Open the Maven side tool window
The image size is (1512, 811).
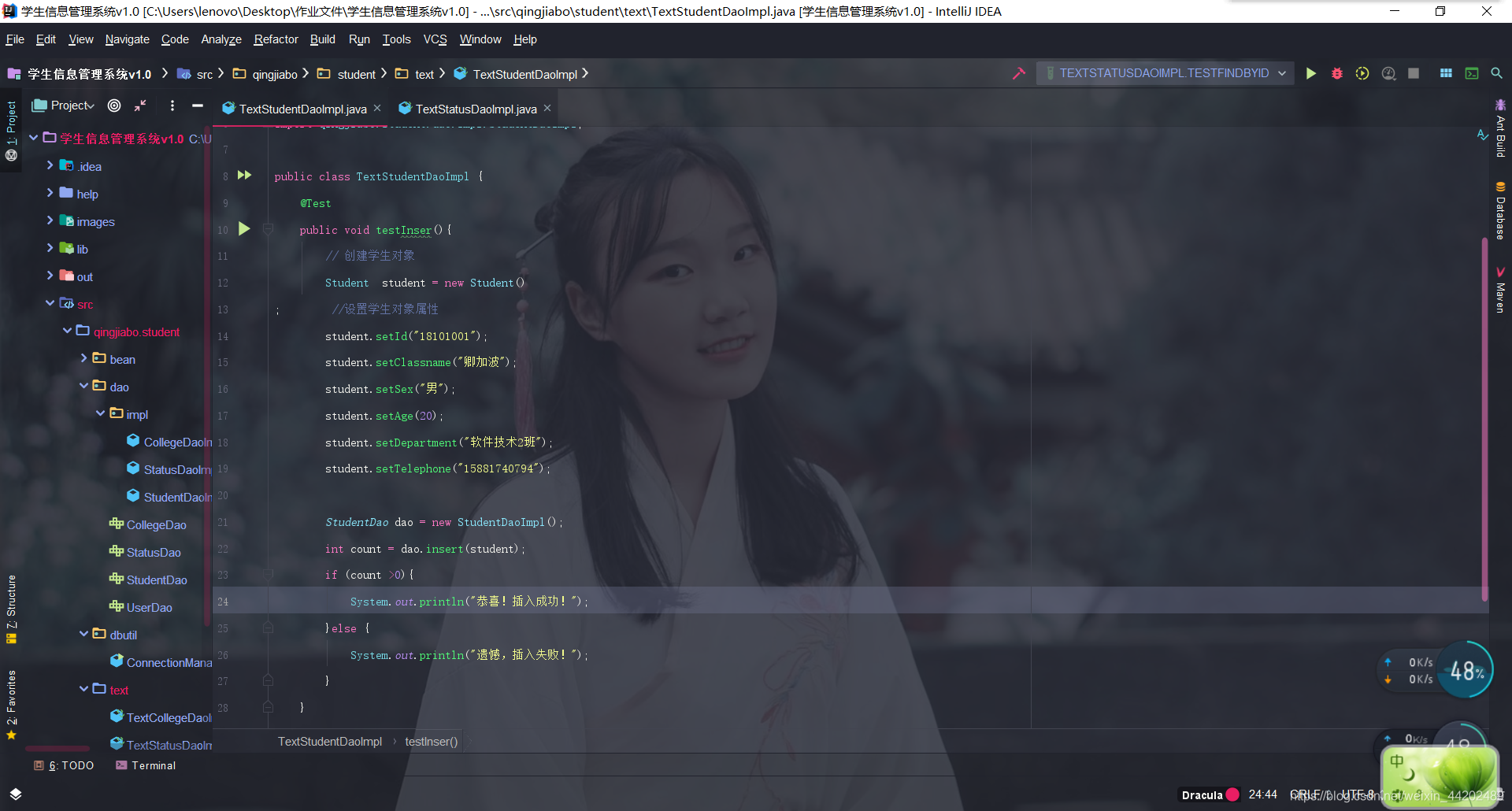coord(1500,290)
